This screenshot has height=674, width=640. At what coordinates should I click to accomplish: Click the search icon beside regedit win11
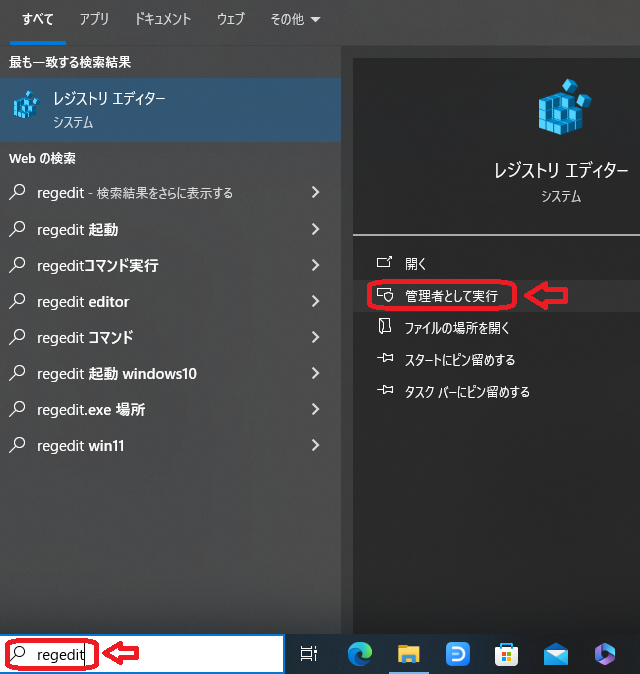tap(17, 445)
